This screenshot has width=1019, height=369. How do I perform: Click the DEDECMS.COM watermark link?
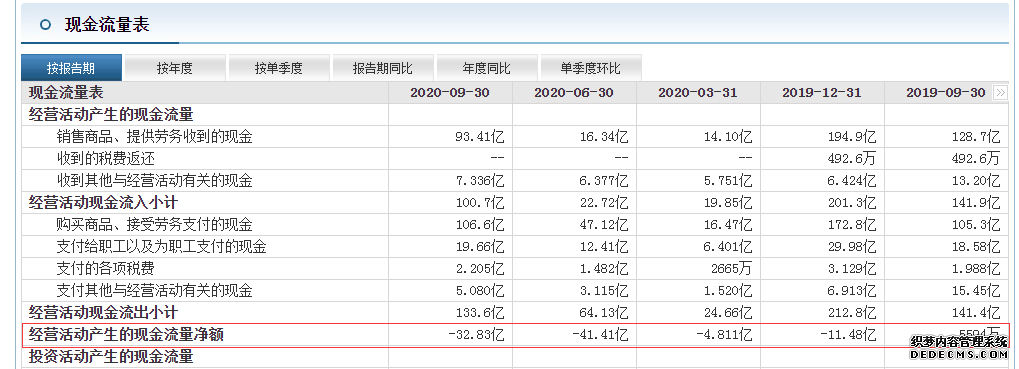960,355
